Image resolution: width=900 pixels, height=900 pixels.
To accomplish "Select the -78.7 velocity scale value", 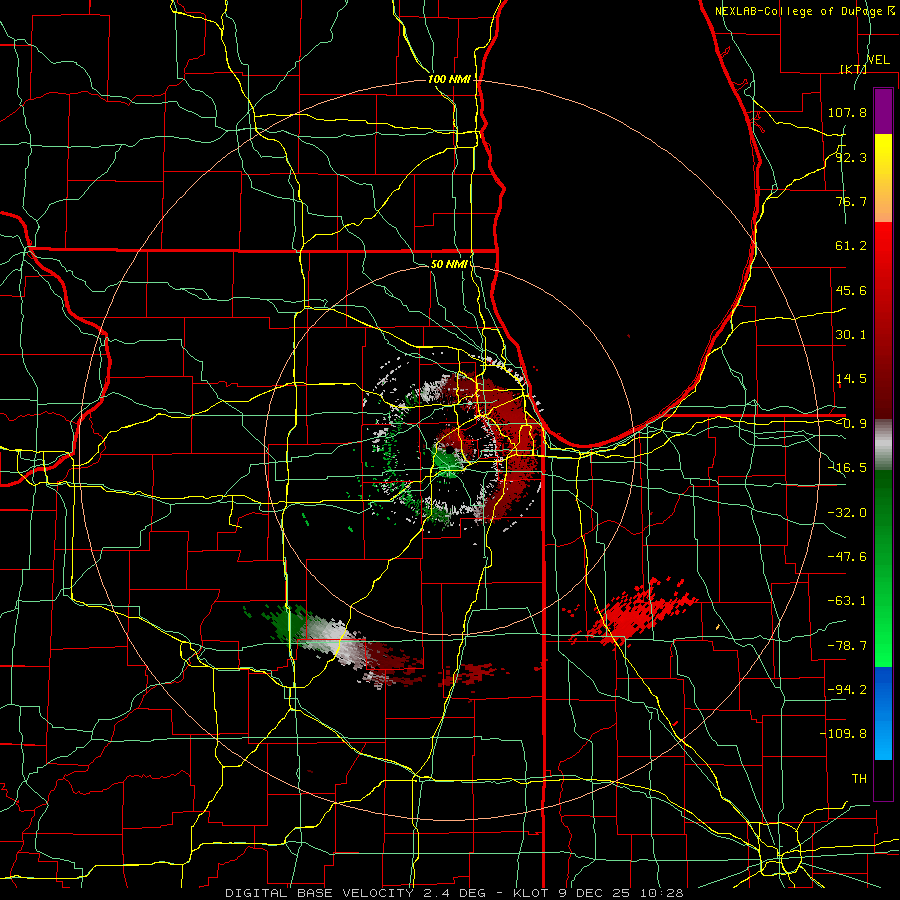I will 847,646.
